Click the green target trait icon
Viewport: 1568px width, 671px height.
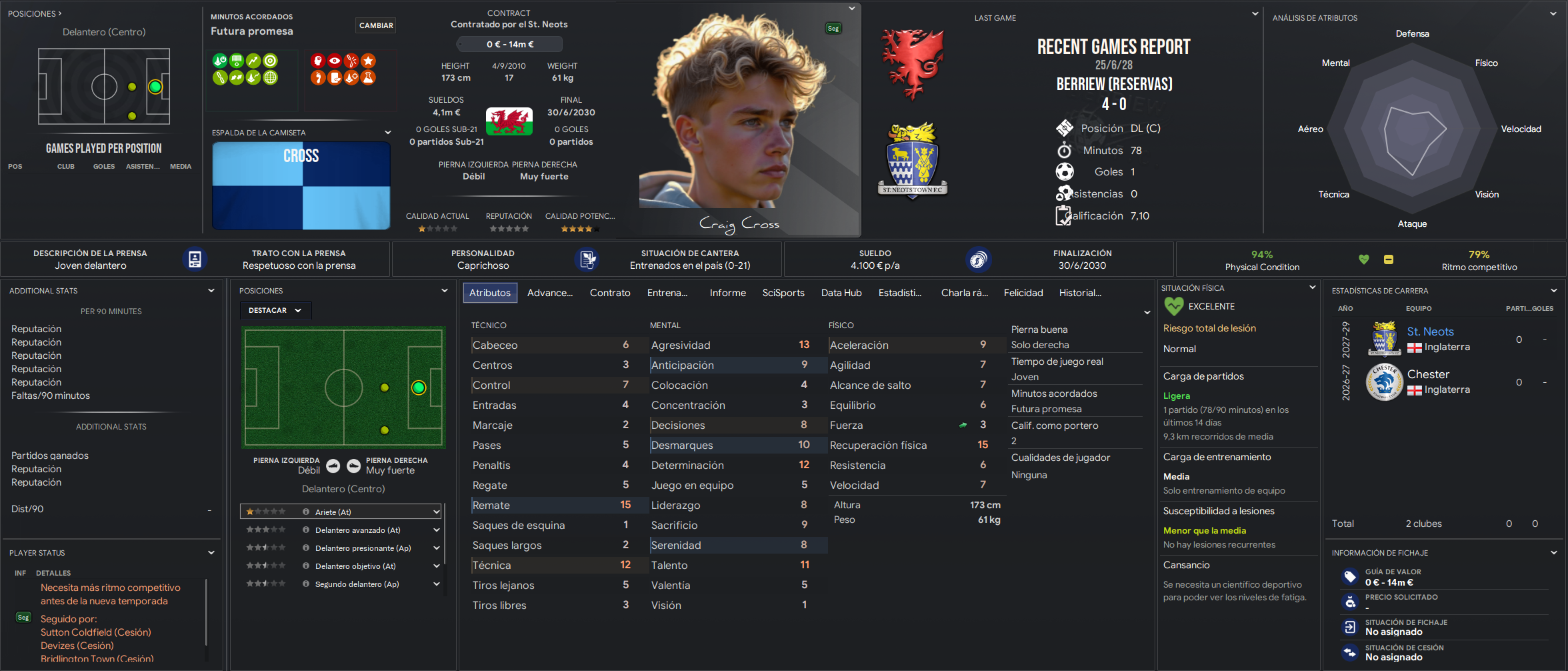(270, 61)
